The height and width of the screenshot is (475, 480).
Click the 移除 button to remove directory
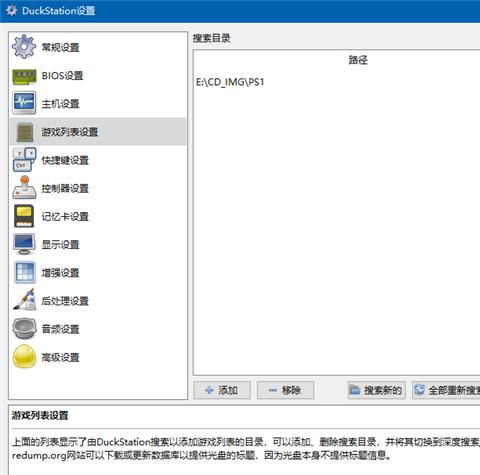click(285, 390)
